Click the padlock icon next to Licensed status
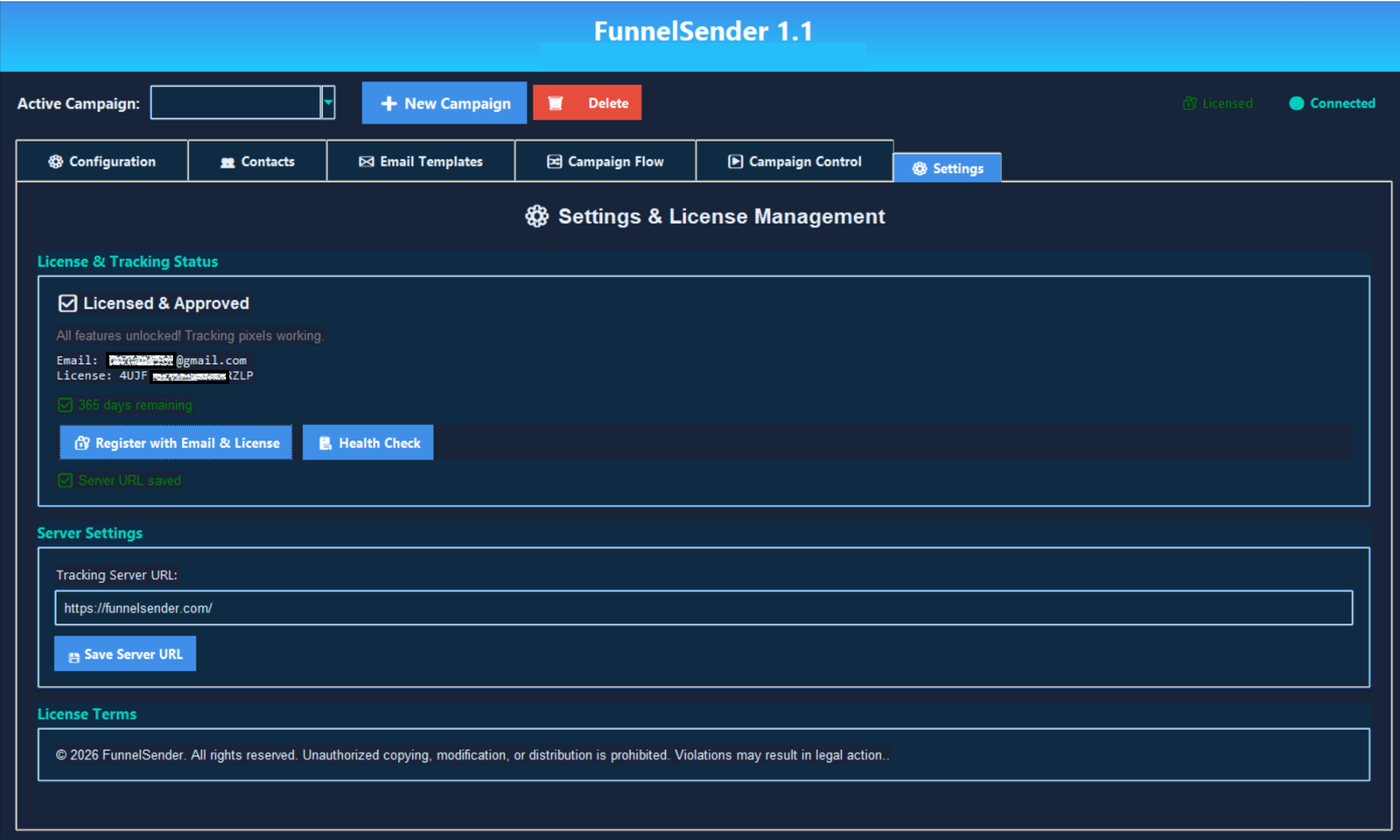This screenshot has width=1400, height=840. pos(1189,102)
